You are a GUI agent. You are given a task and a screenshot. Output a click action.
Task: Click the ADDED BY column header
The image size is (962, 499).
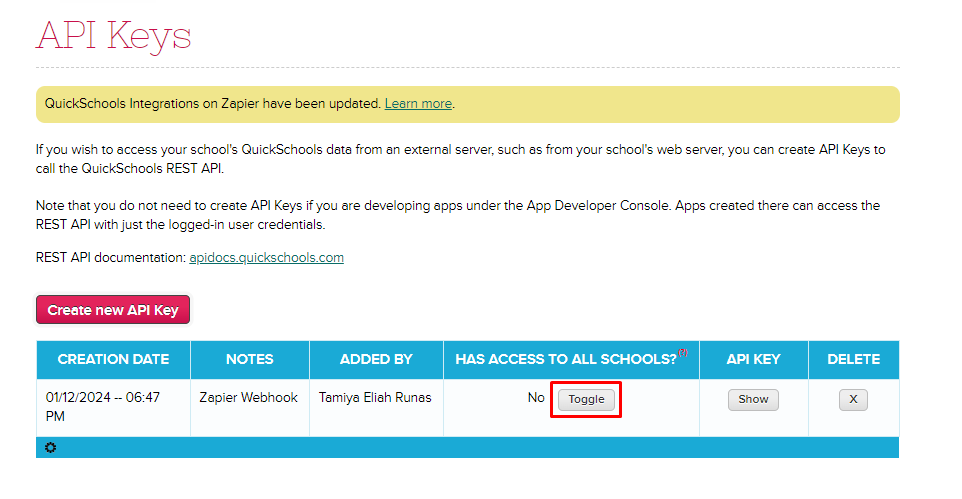(376, 360)
